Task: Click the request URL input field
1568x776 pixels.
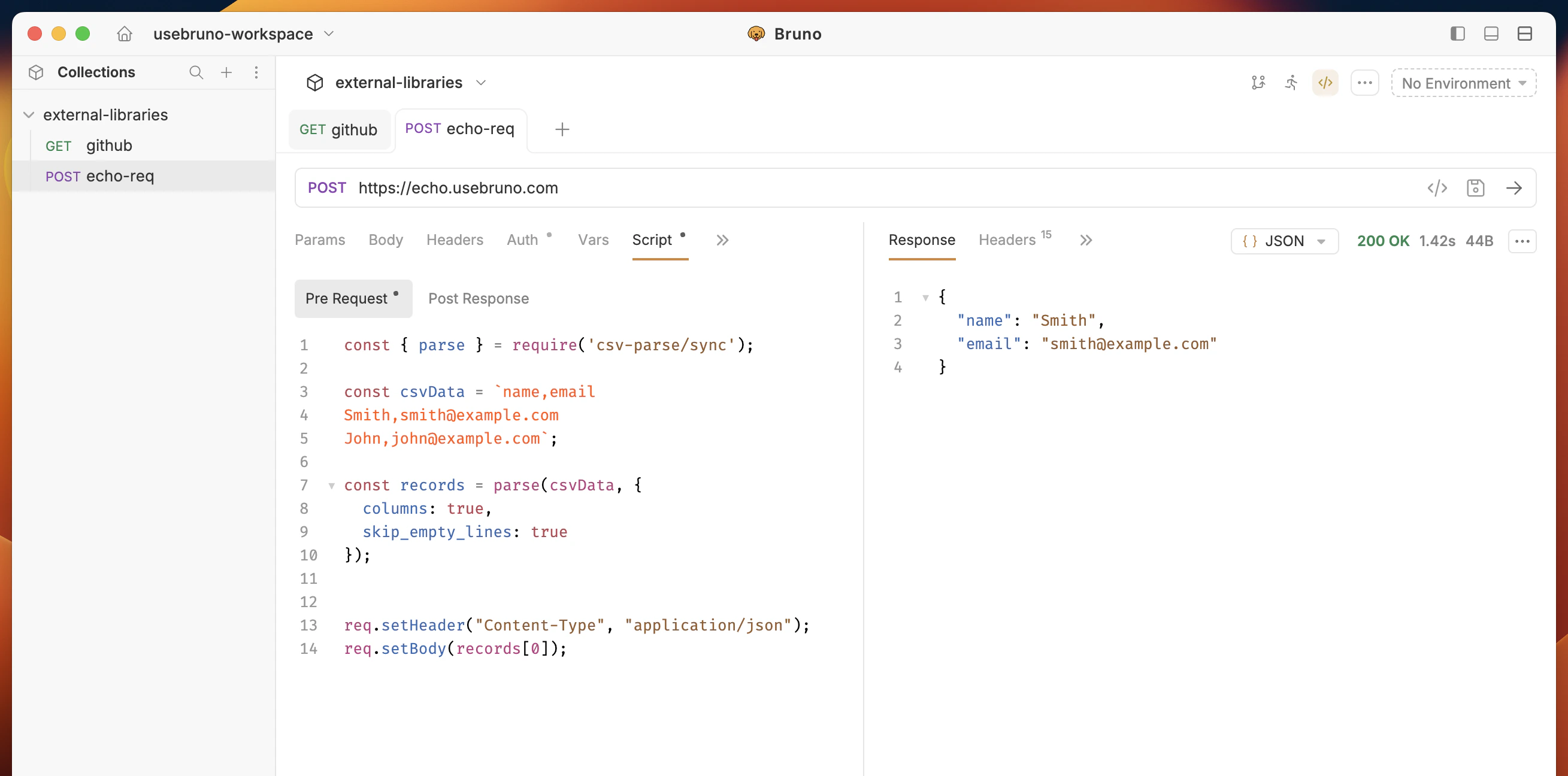Action: point(731,187)
